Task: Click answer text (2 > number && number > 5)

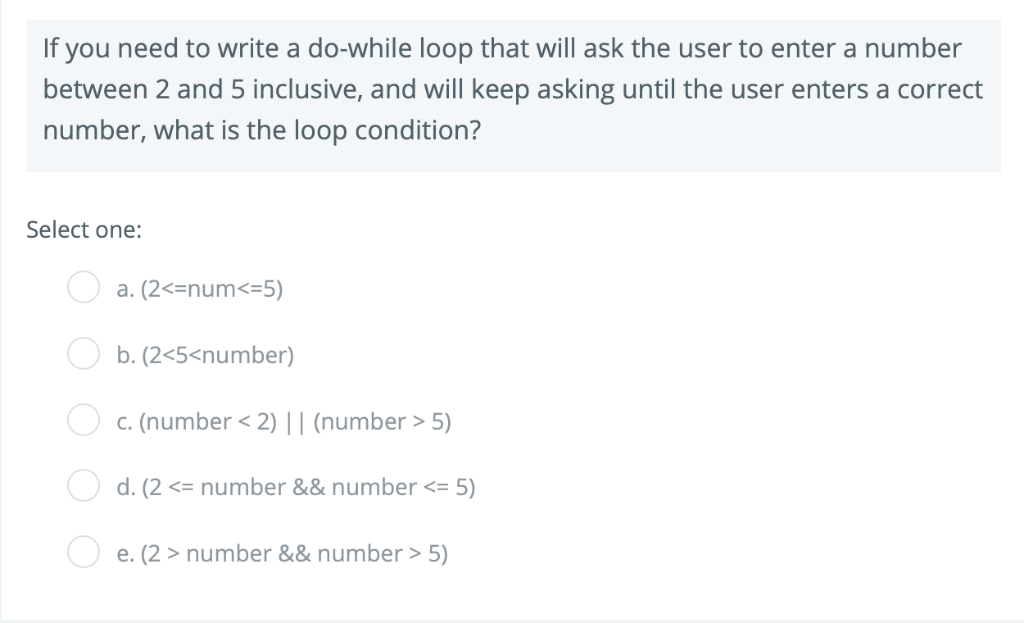Action: [283, 553]
